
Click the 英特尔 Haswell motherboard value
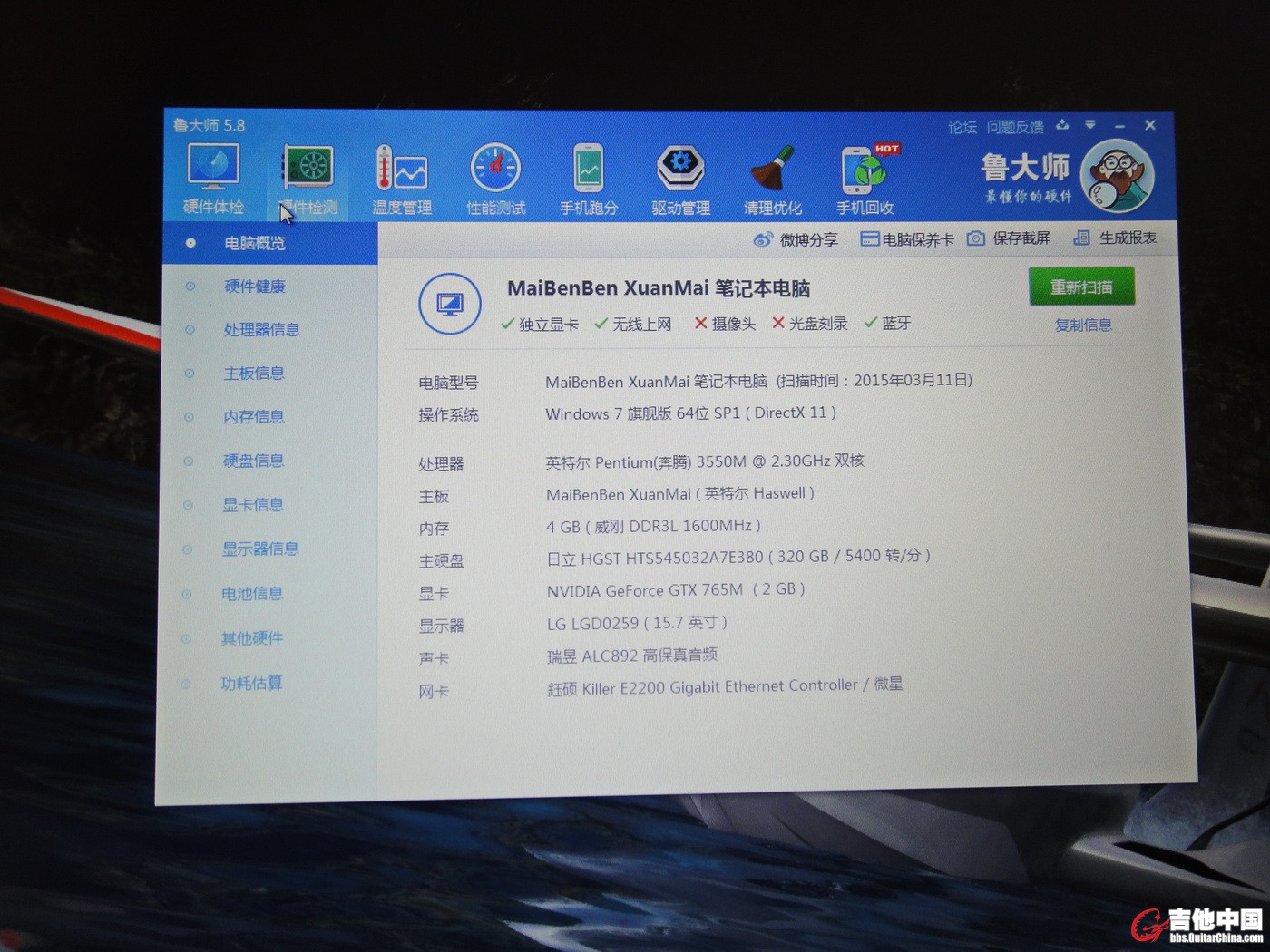pos(680,494)
